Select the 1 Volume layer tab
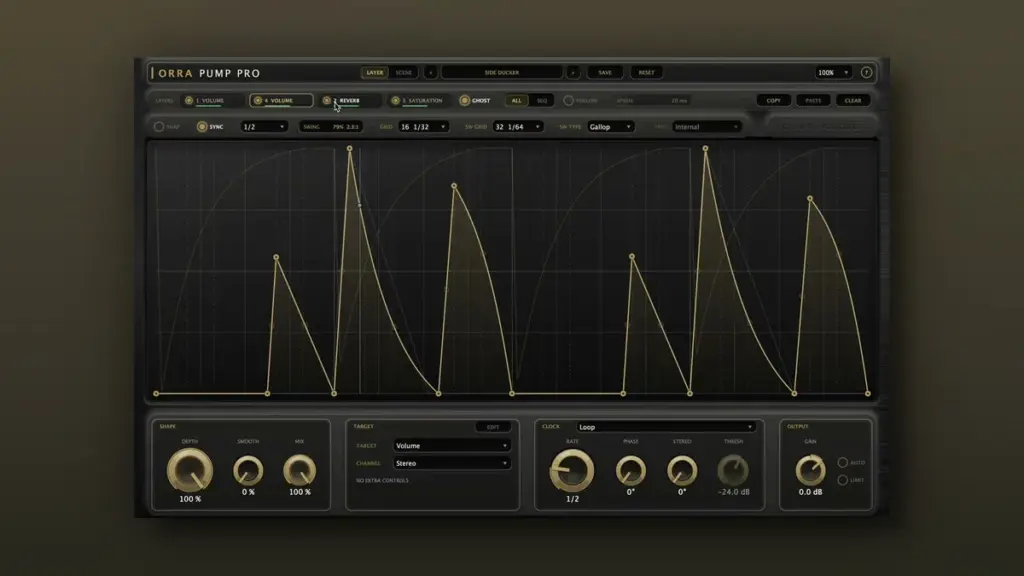This screenshot has height=576, width=1024. pyautogui.click(x=211, y=101)
